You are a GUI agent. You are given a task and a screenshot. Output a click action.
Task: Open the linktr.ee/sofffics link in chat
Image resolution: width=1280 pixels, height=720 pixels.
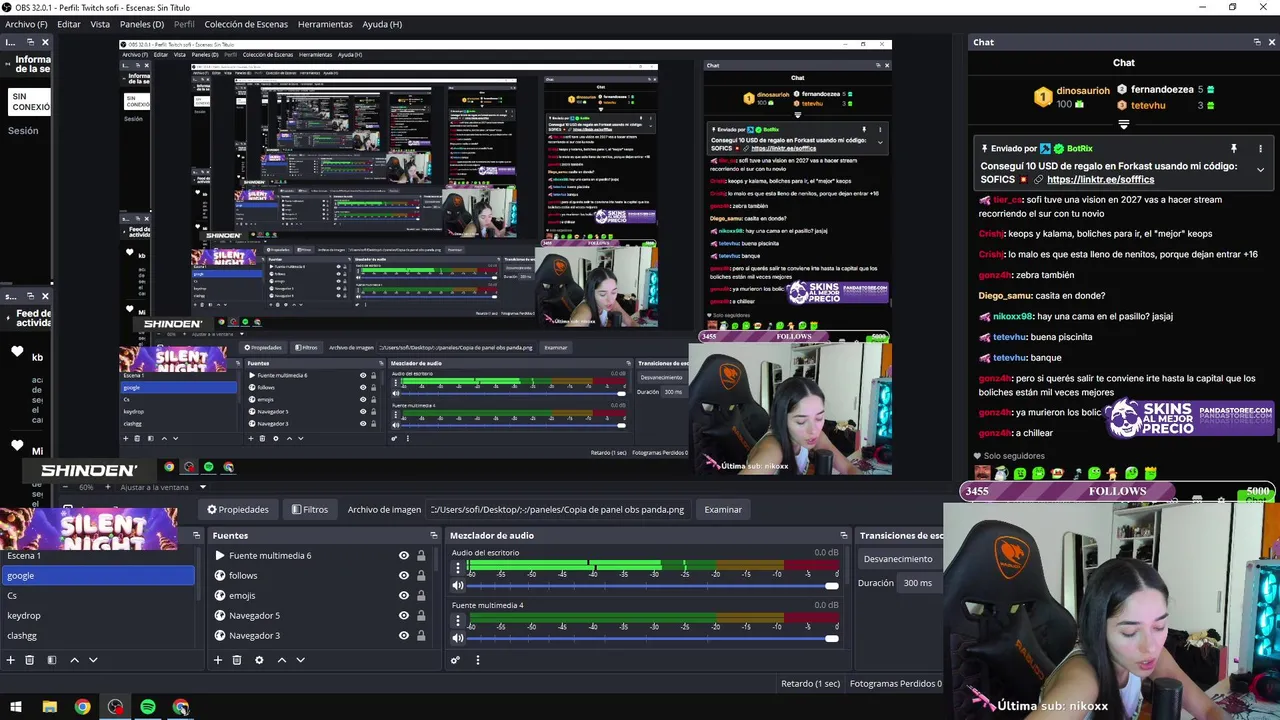tap(1100, 180)
